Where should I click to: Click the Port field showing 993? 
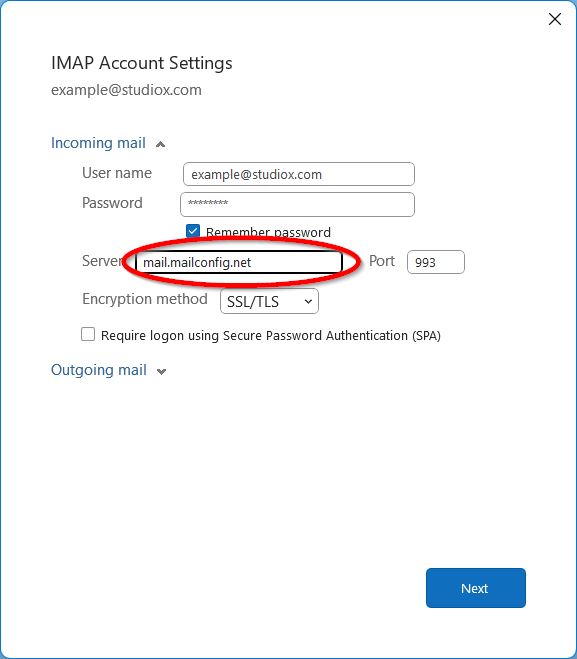[436, 262]
